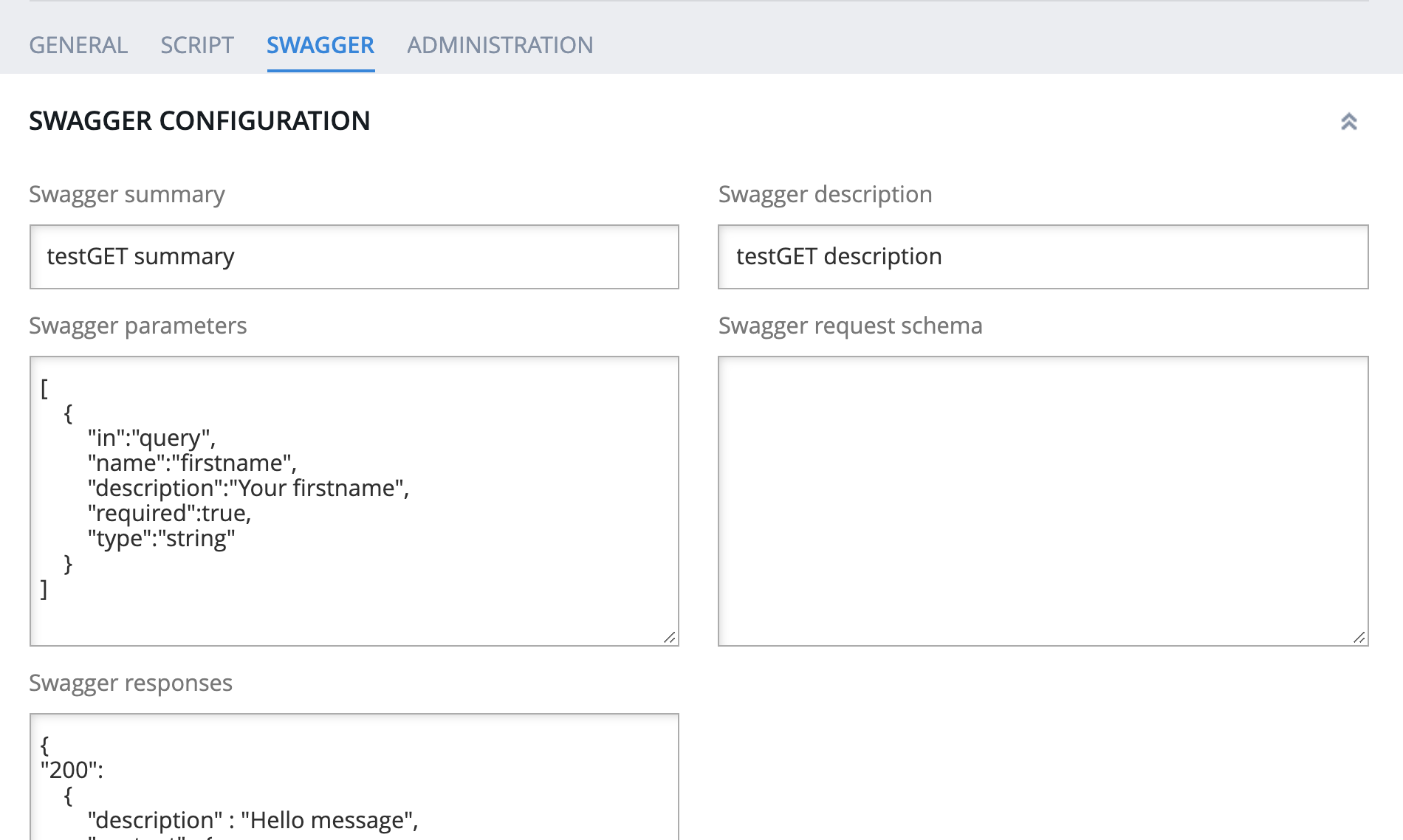Click the request schema textarea resize handle

click(x=1359, y=637)
